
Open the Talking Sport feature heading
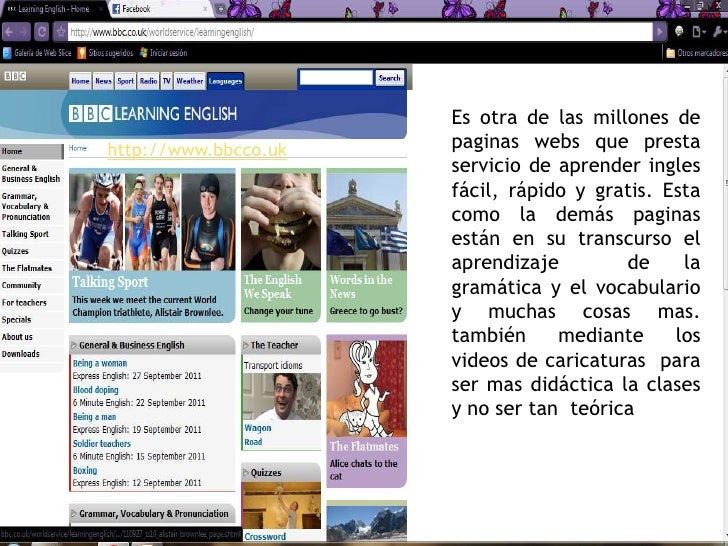(110, 282)
